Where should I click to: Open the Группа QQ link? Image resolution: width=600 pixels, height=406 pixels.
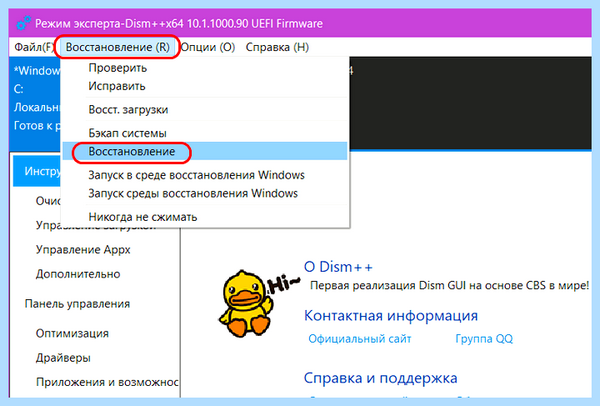[484, 339]
